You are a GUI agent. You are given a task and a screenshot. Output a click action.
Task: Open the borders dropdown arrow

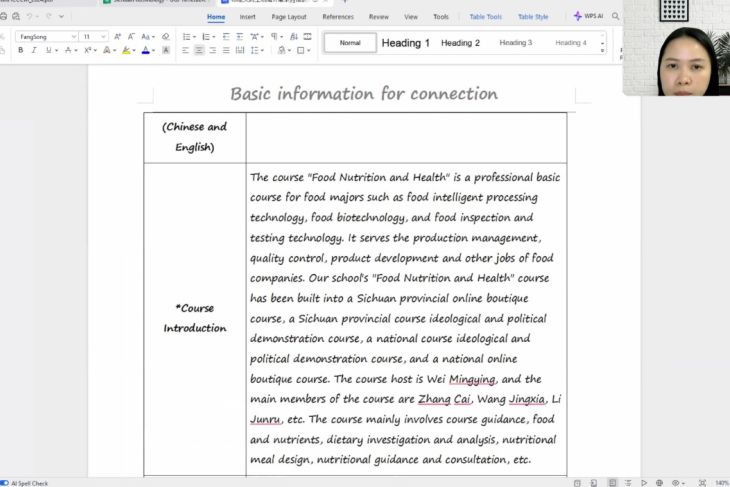pyautogui.click(x=309, y=50)
